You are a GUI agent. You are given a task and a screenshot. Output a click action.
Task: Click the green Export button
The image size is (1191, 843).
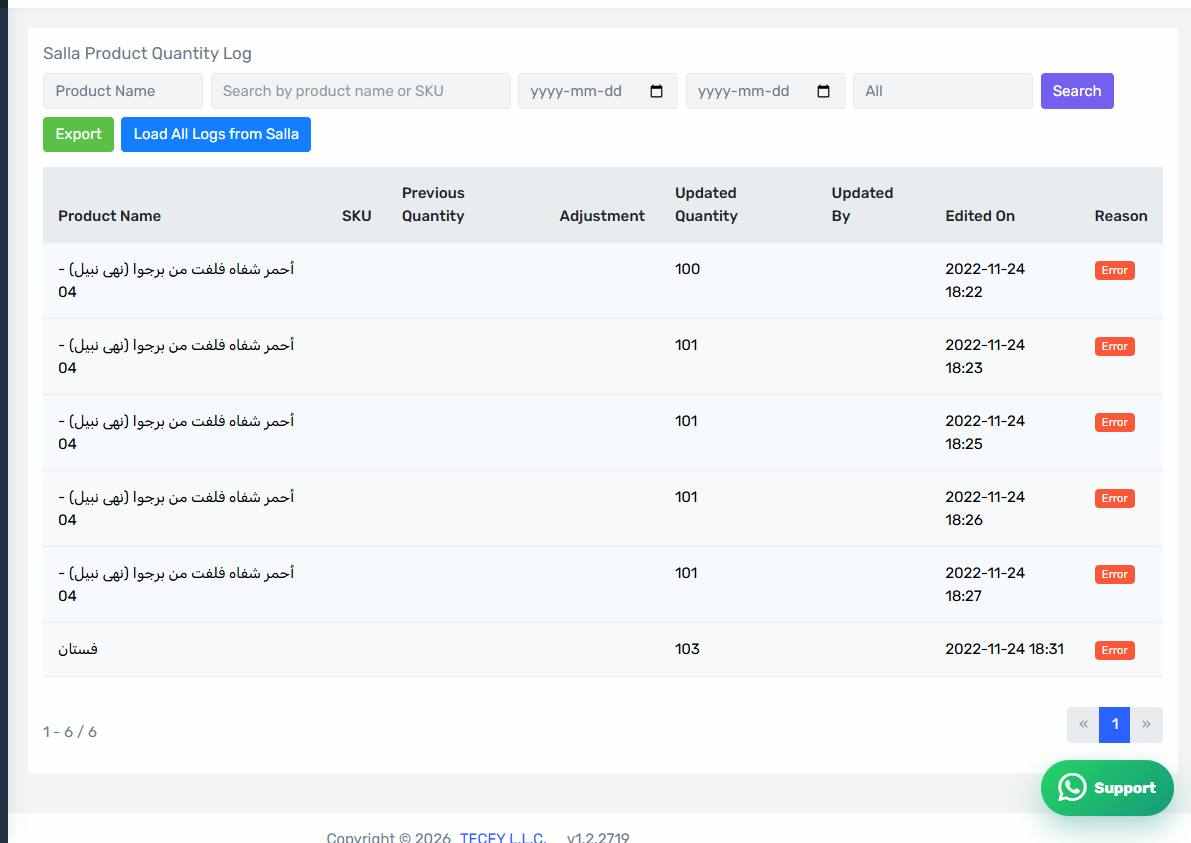click(x=78, y=134)
